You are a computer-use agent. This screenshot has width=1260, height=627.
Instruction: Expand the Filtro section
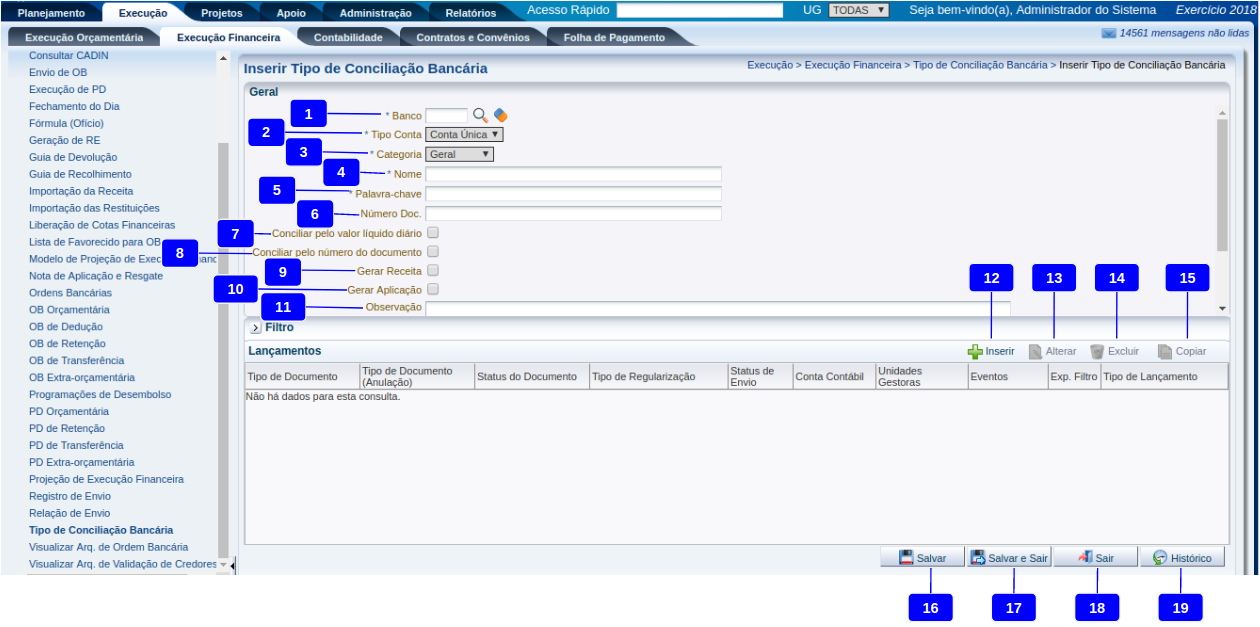tap(255, 327)
